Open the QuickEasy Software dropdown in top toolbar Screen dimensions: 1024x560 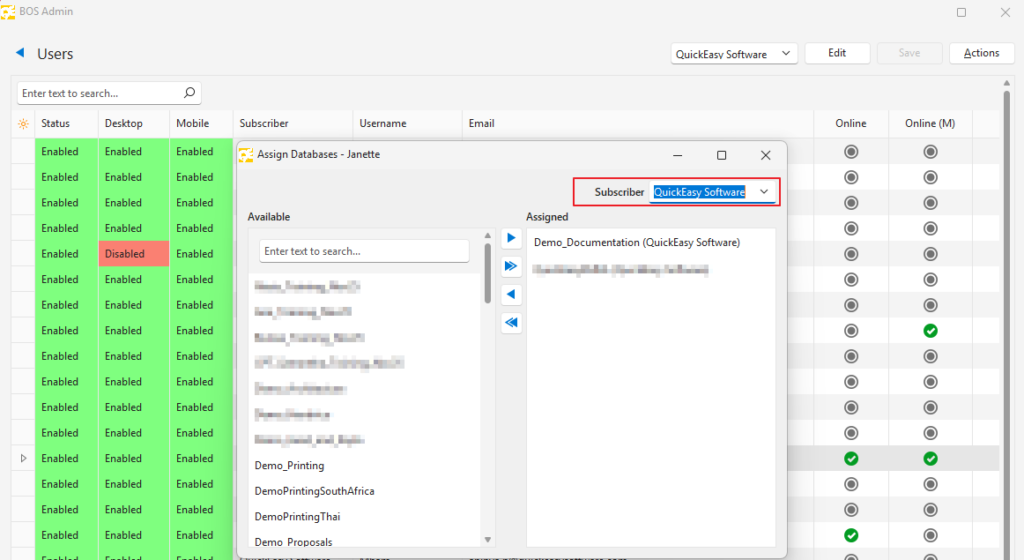[x=786, y=54]
